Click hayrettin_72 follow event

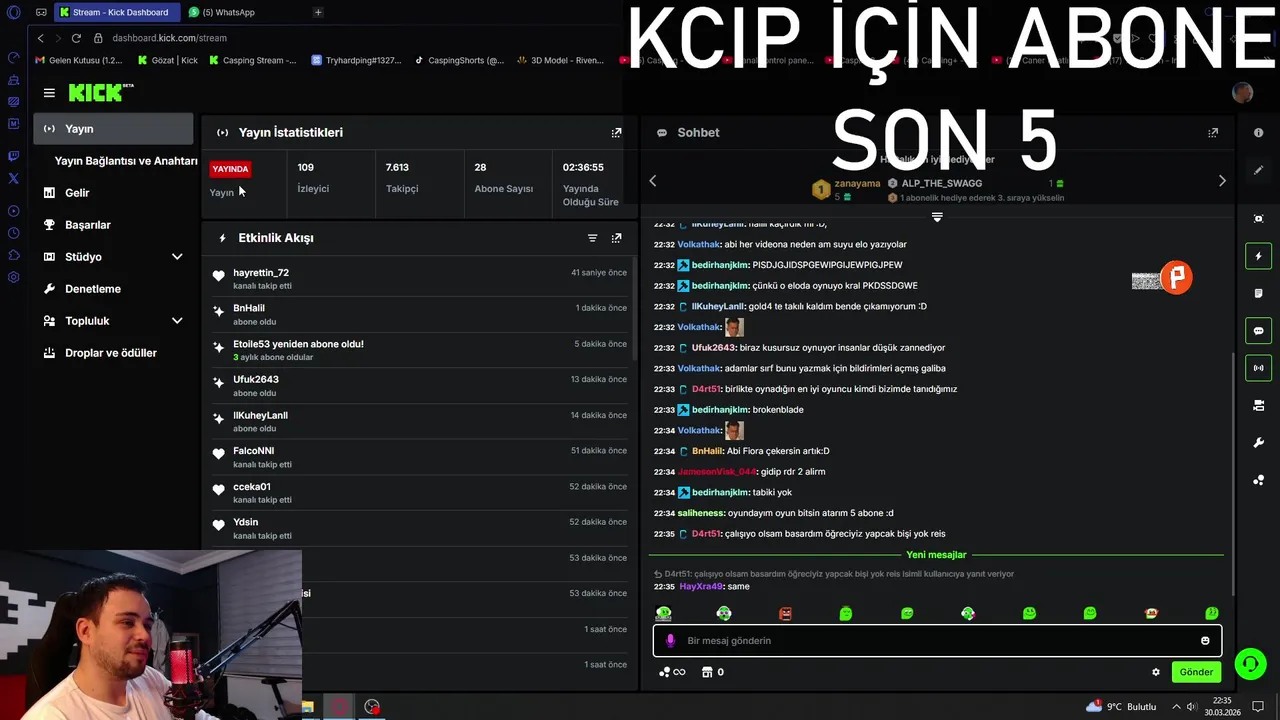pyautogui.click(x=419, y=278)
